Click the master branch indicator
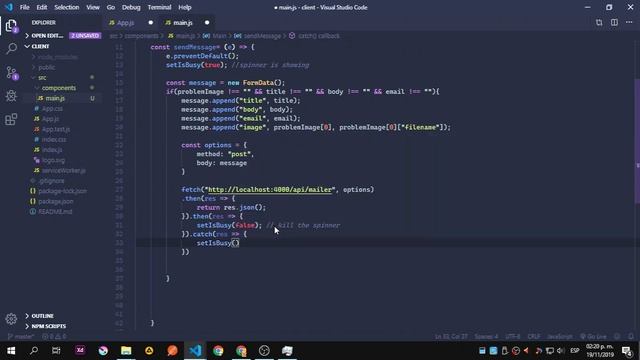 click(20, 337)
